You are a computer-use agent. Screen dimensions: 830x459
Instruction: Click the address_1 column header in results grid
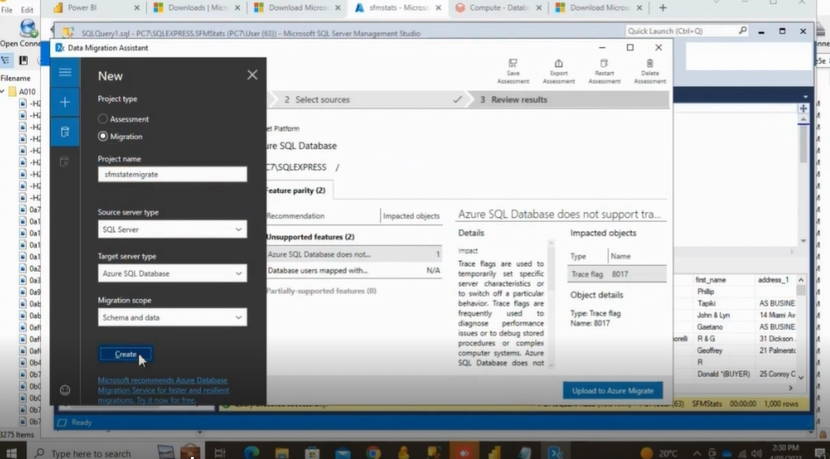pyautogui.click(x=773, y=280)
